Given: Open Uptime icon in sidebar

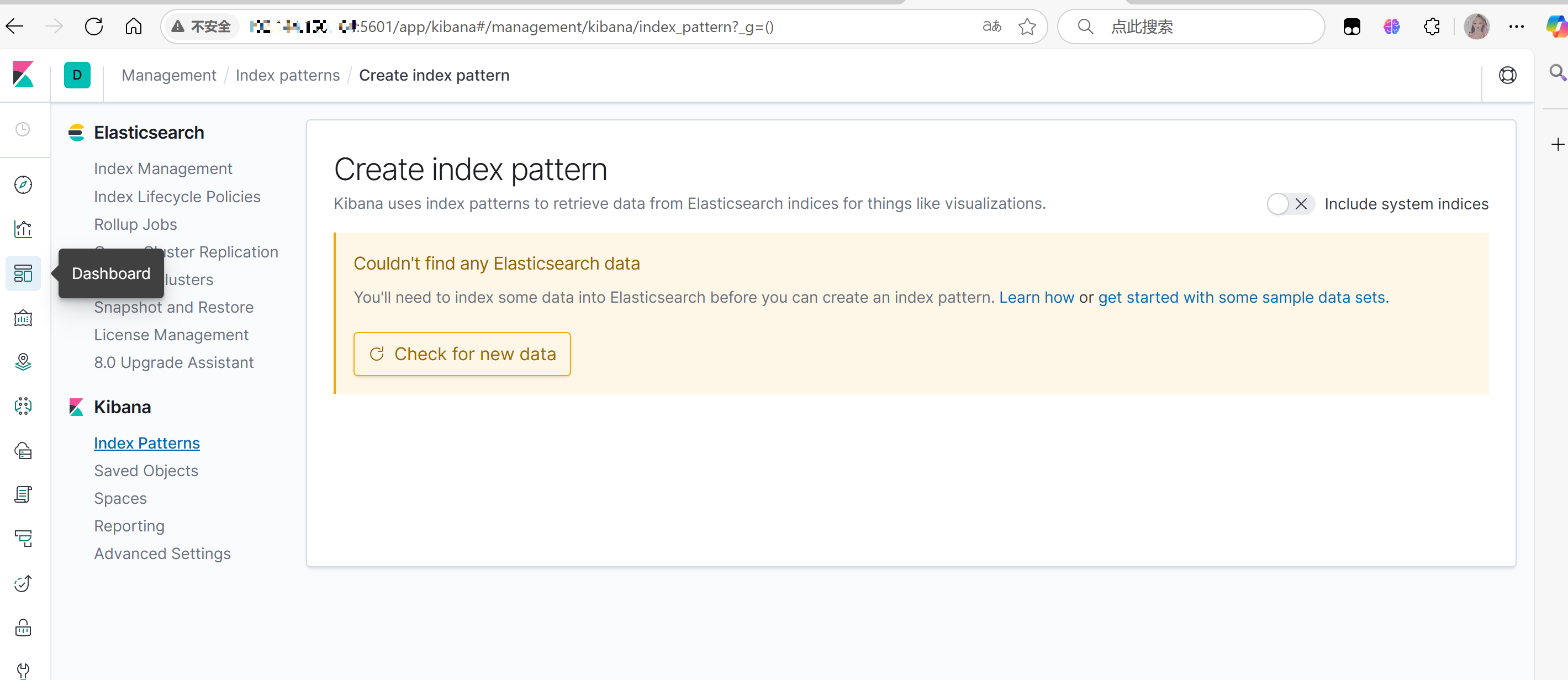Looking at the screenshot, I should click(x=23, y=583).
